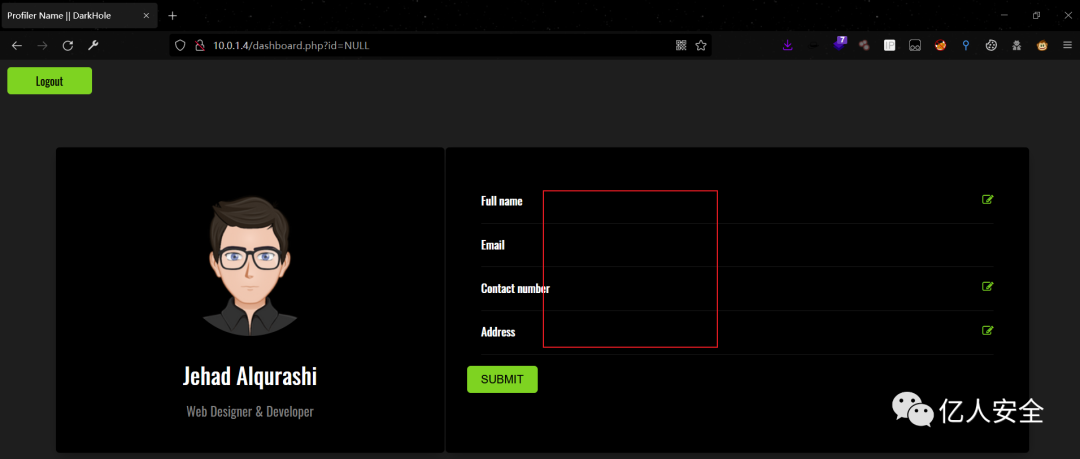Open the cookie editor extension icon
The image size is (1080, 459).
point(991,45)
